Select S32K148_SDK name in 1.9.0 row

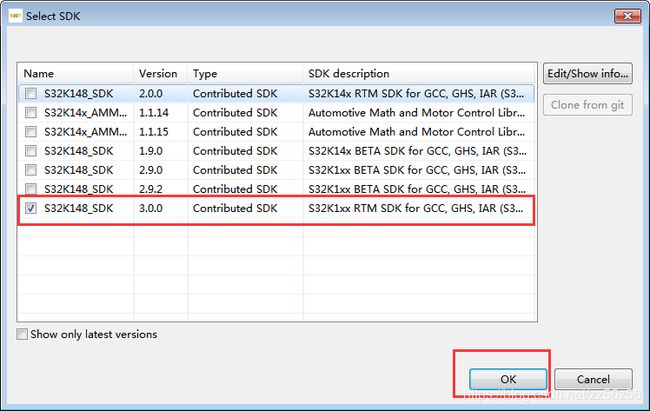(x=79, y=151)
